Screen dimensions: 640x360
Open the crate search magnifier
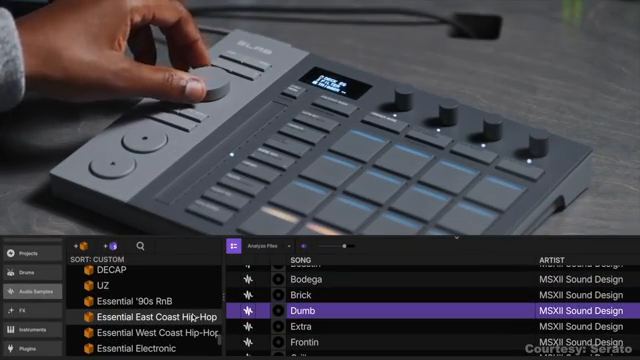(x=140, y=246)
